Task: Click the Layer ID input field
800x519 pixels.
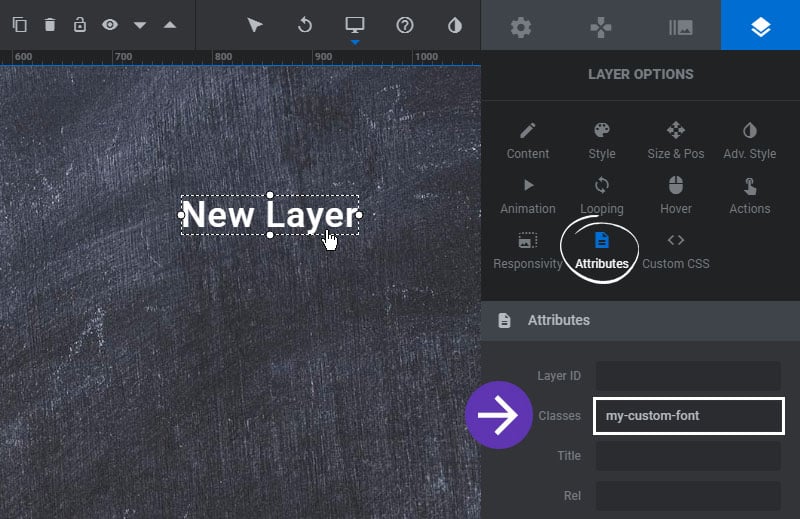Action: tap(688, 376)
